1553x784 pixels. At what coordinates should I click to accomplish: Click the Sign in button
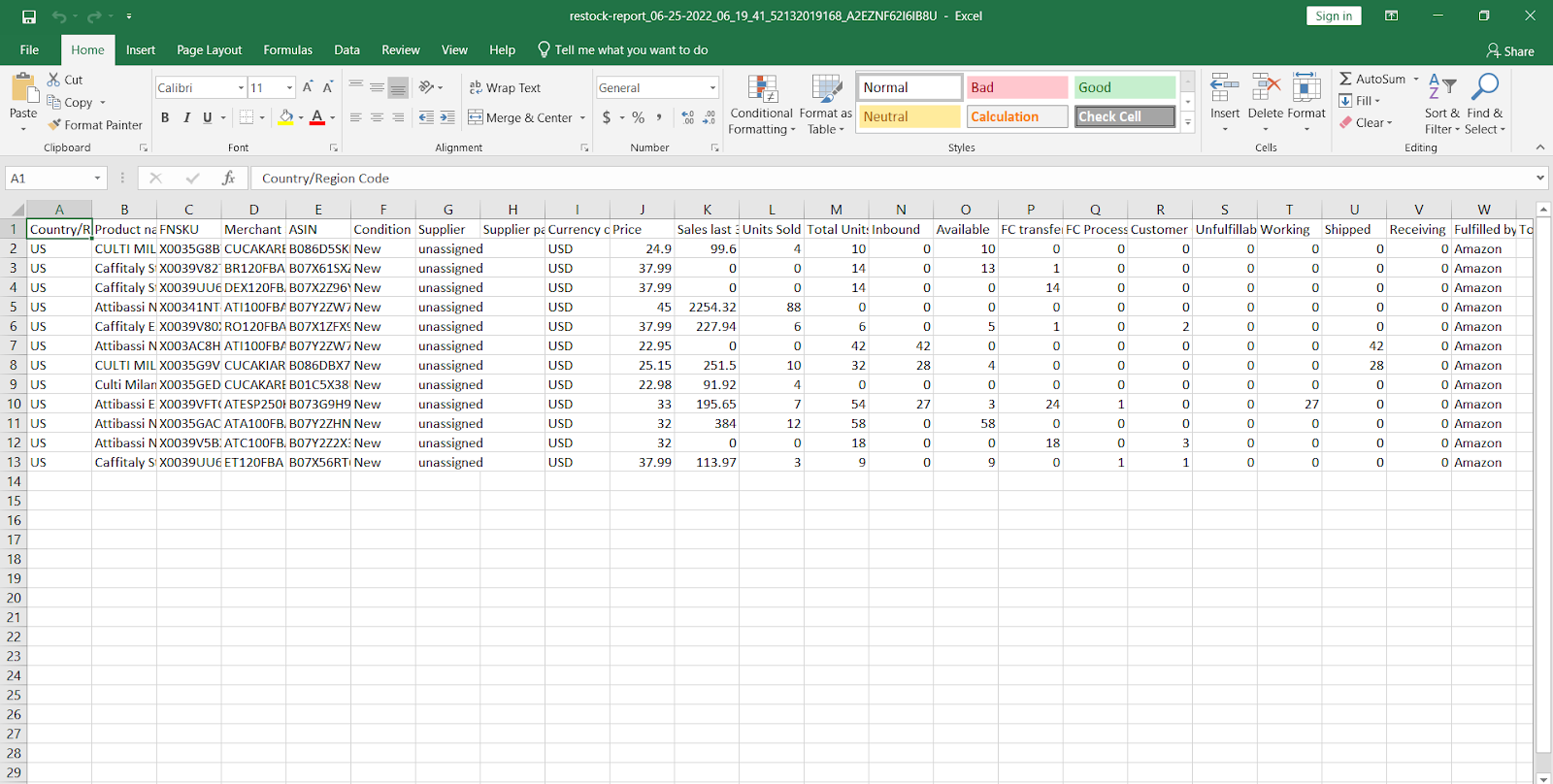[1334, 16]
